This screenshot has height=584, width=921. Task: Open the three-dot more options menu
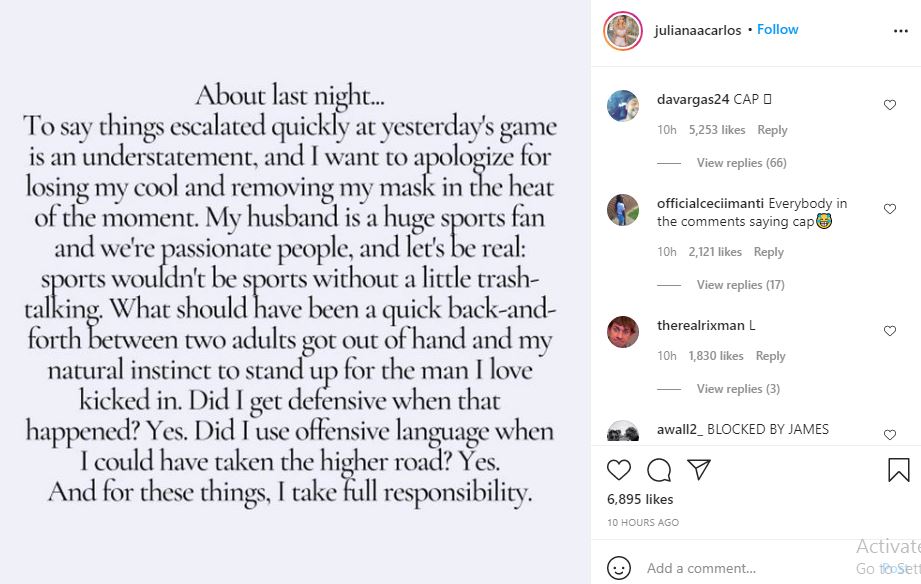[x=900, y=31]
